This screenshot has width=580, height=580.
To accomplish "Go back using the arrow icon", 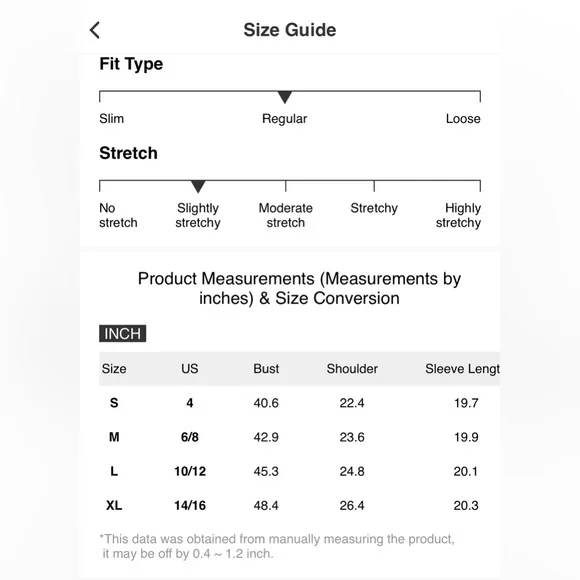I will pyautogui.click(x=95, y=30).
